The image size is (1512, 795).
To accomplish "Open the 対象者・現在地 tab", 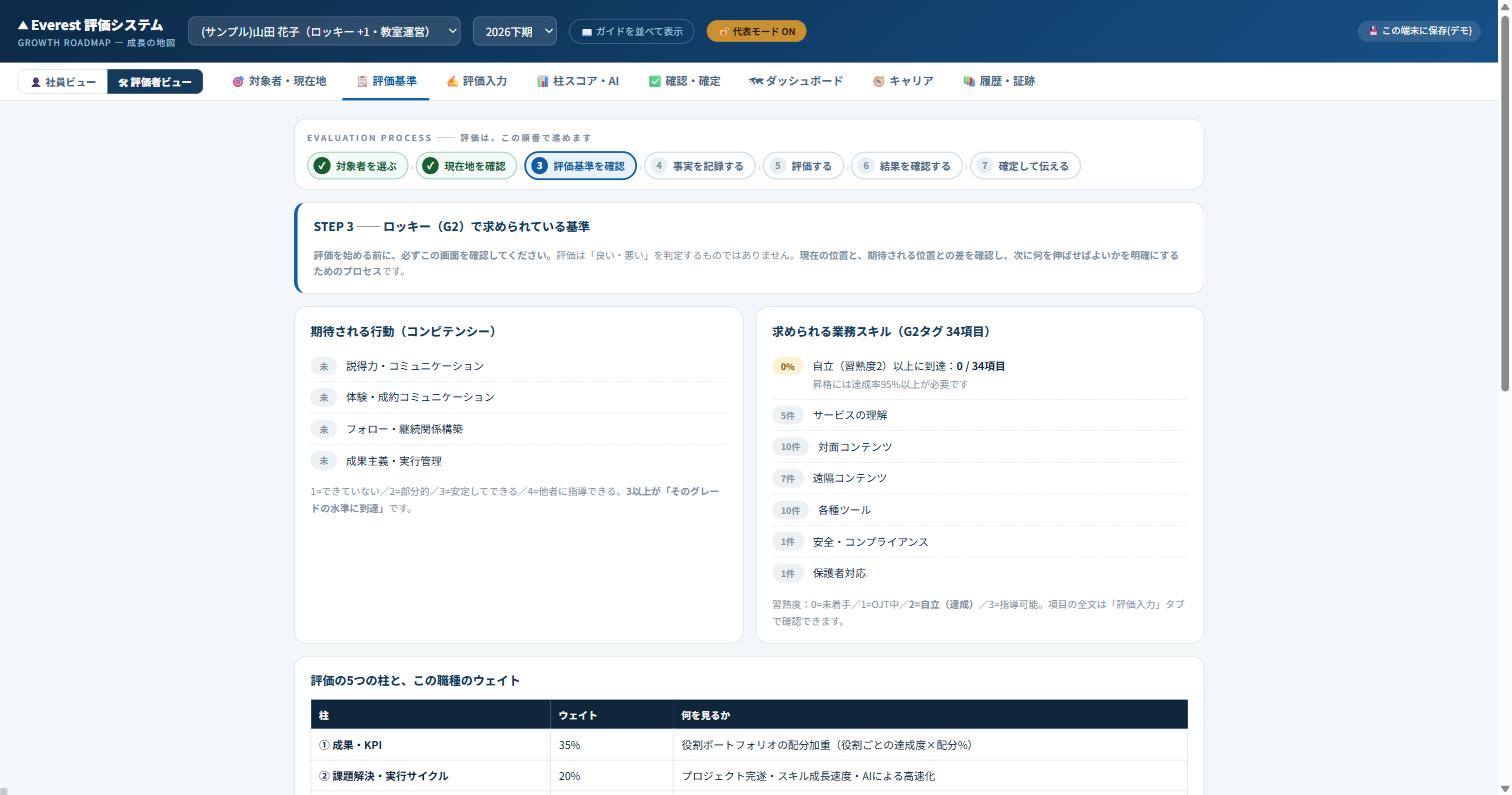I will [x=279, y=81].
